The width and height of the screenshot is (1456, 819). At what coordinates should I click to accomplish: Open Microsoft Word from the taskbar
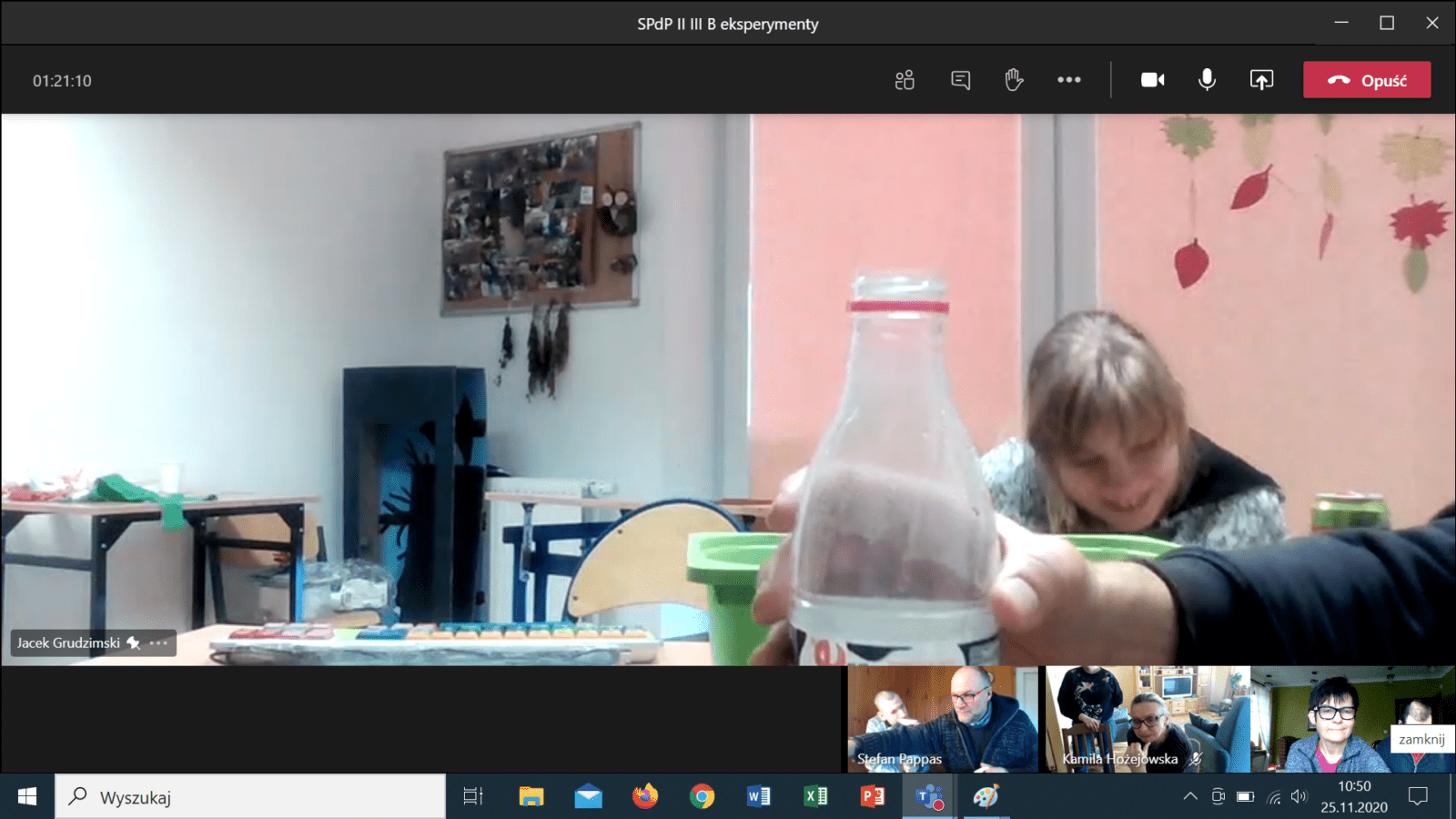(758, 796)
